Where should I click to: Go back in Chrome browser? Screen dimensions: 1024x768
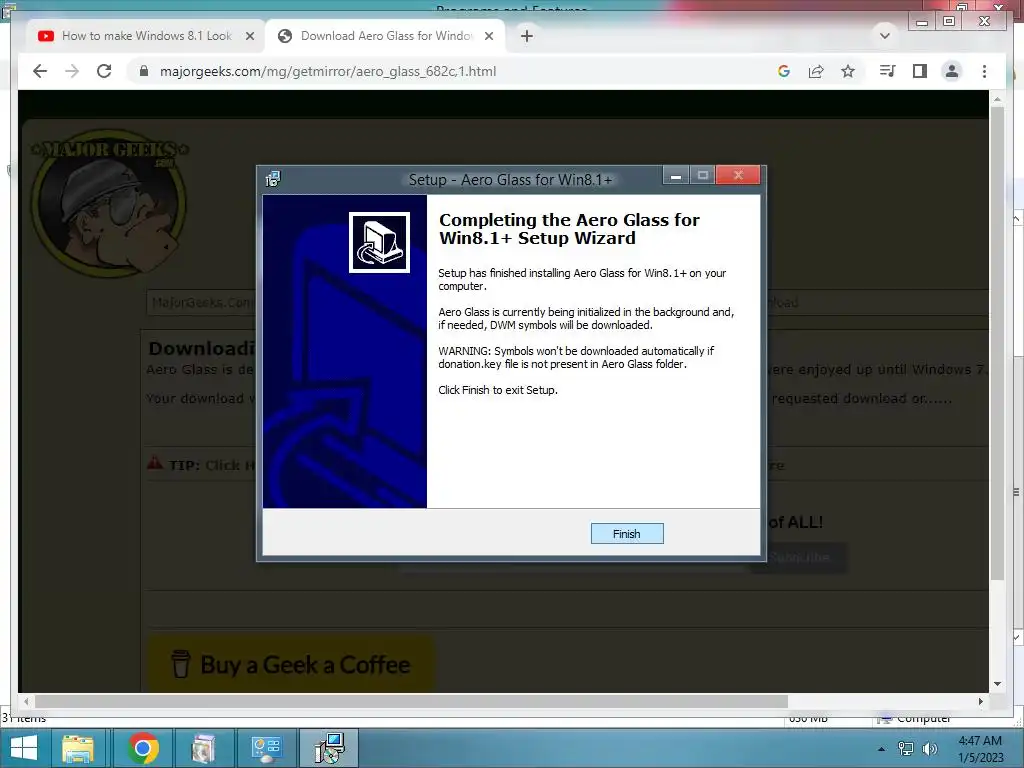40,71
